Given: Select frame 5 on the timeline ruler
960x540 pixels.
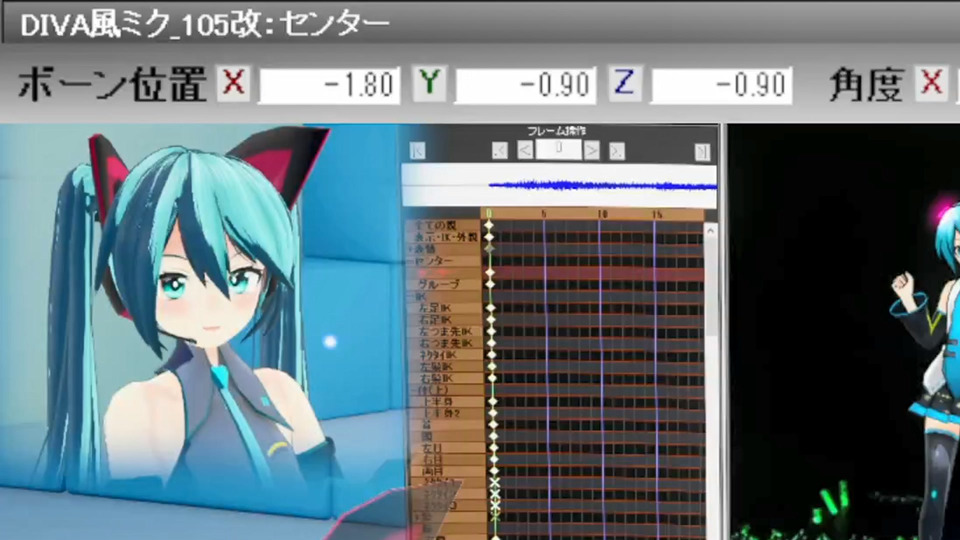Looking at the screenshot, I should tap(544, 214).
